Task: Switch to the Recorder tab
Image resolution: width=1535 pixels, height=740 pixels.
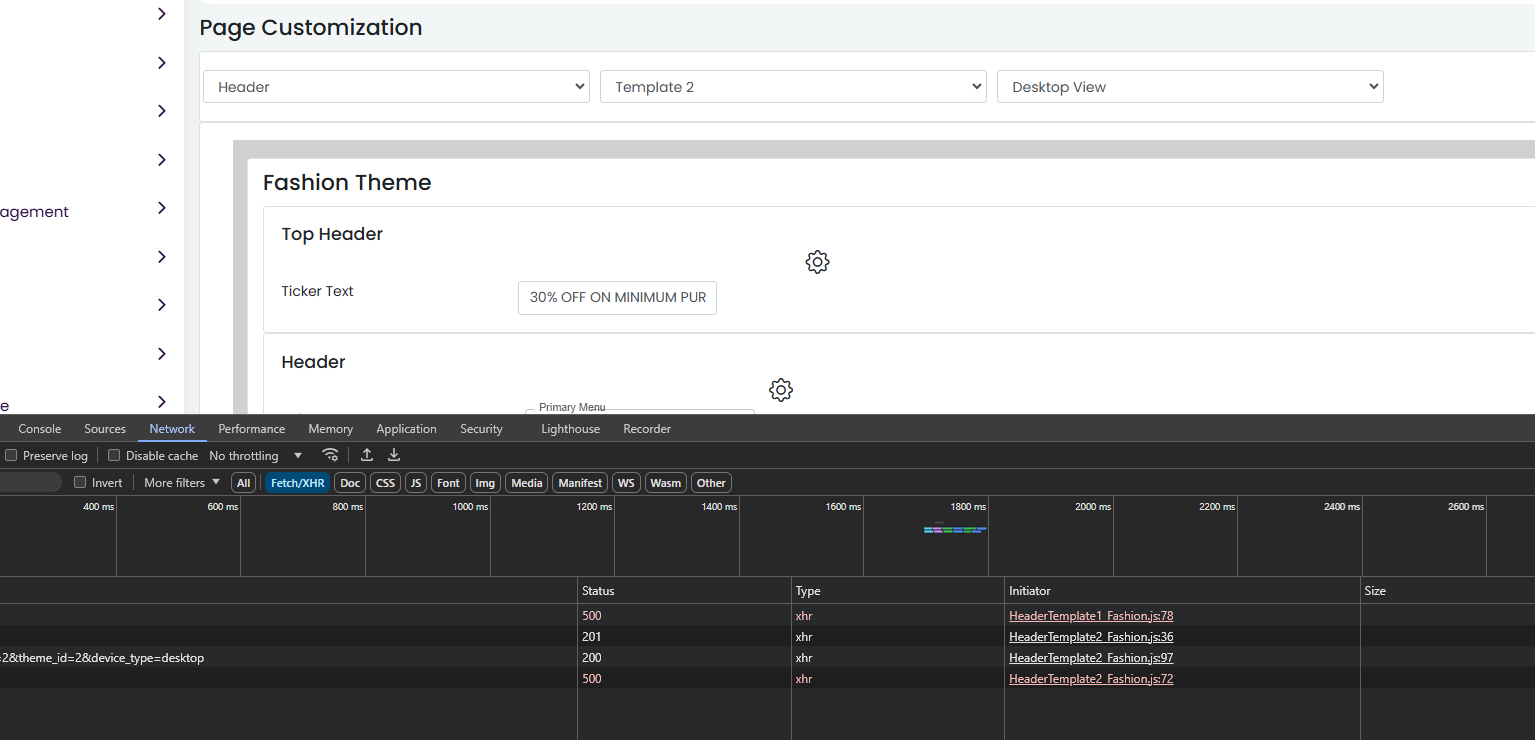Action: (647, 429)
